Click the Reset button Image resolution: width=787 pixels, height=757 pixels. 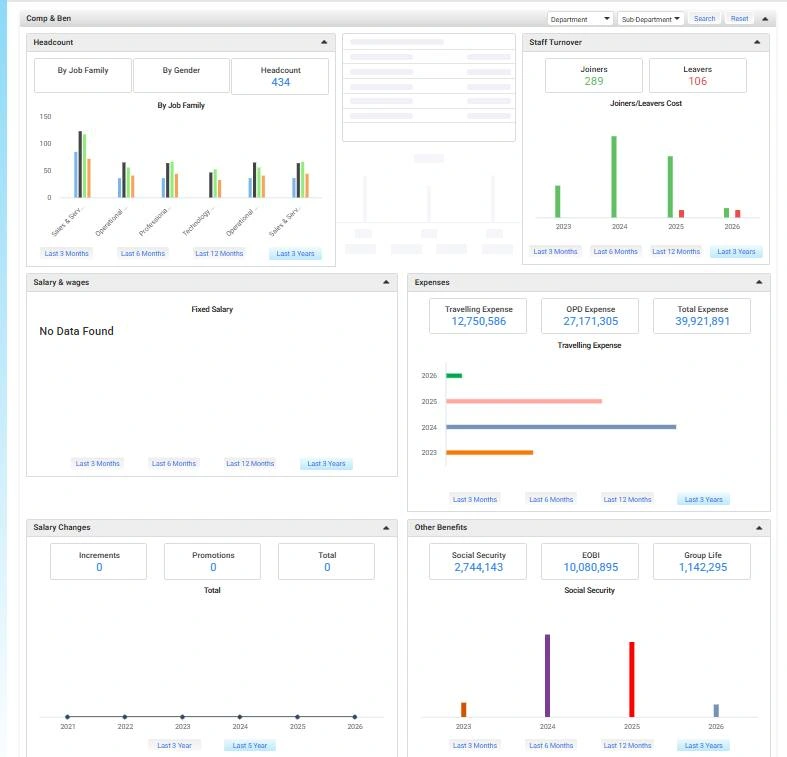[739, 19]
